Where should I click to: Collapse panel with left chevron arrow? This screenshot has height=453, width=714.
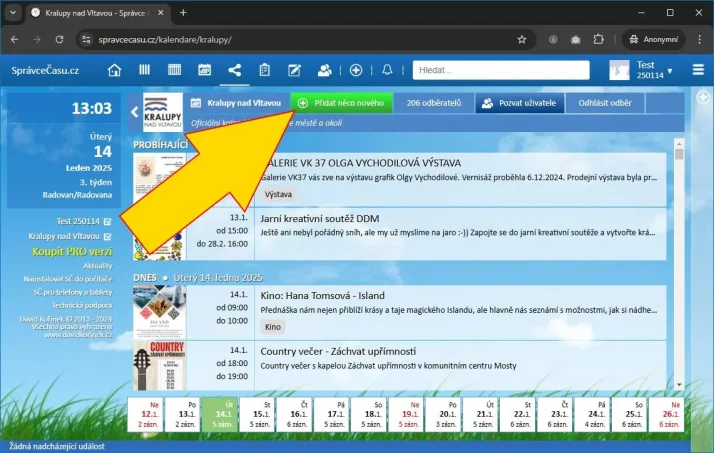[x=135, y=112]
